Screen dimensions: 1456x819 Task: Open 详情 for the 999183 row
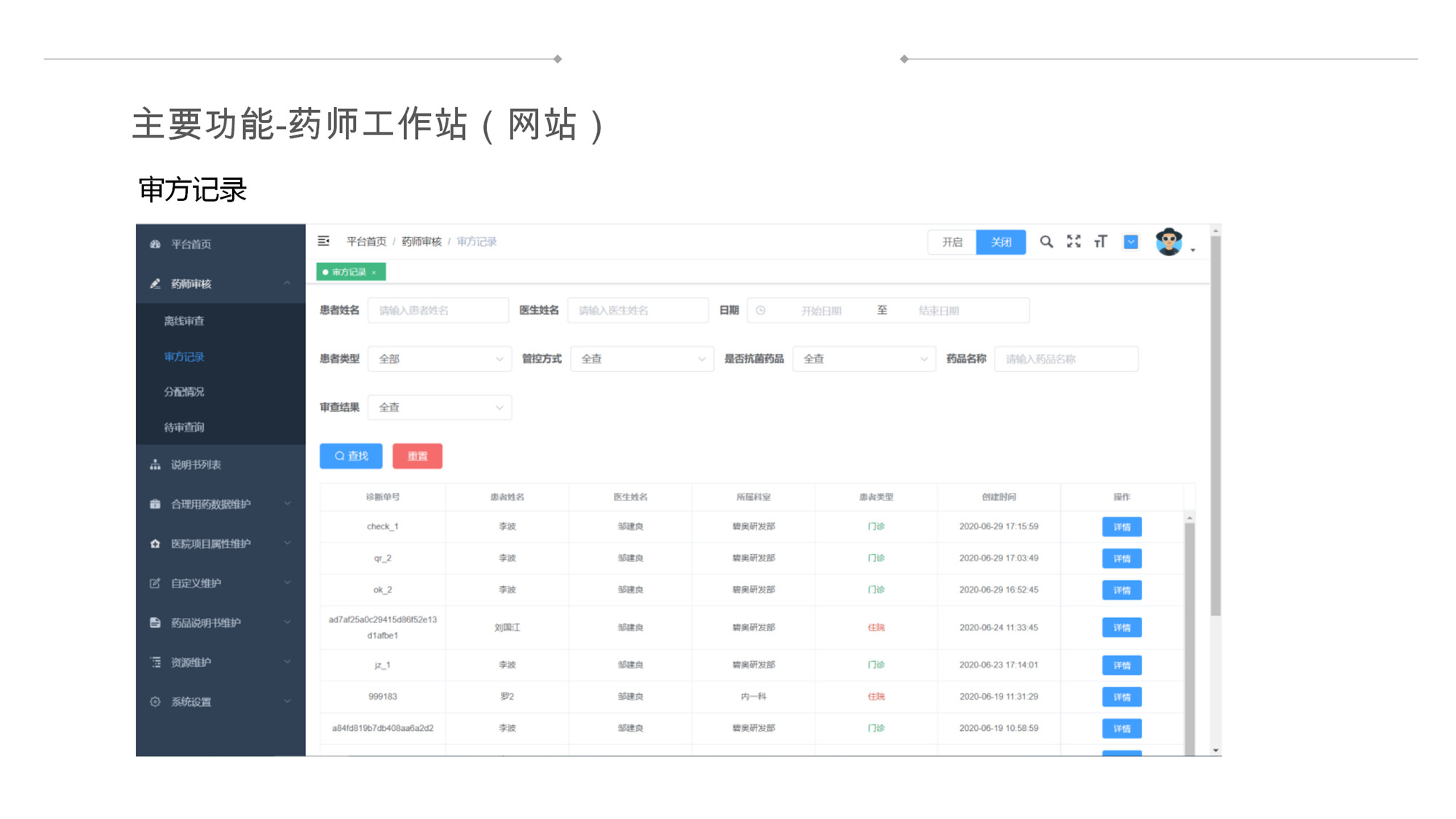coord(1122,697)
